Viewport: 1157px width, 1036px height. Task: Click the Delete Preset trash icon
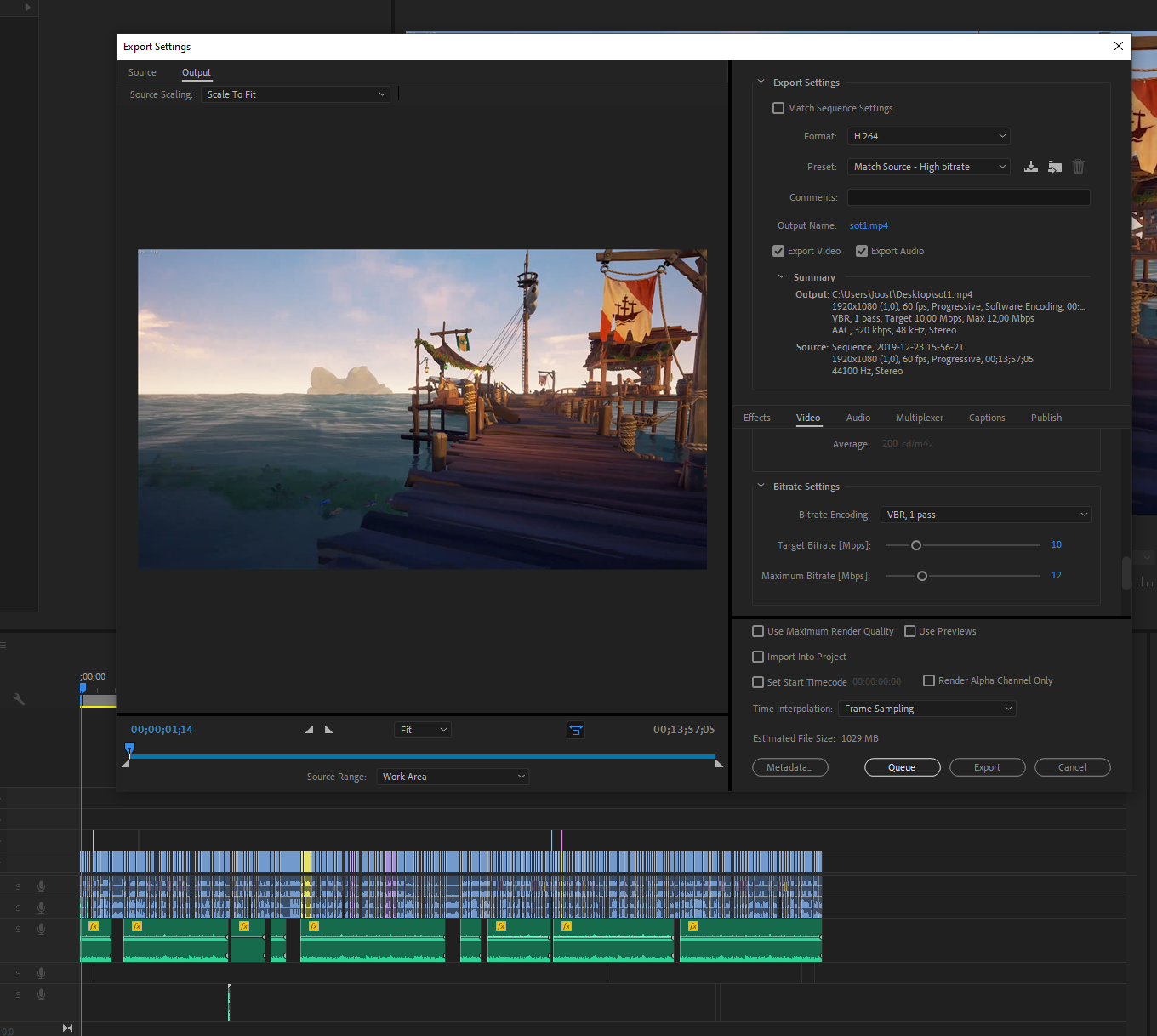(1078, 167)
